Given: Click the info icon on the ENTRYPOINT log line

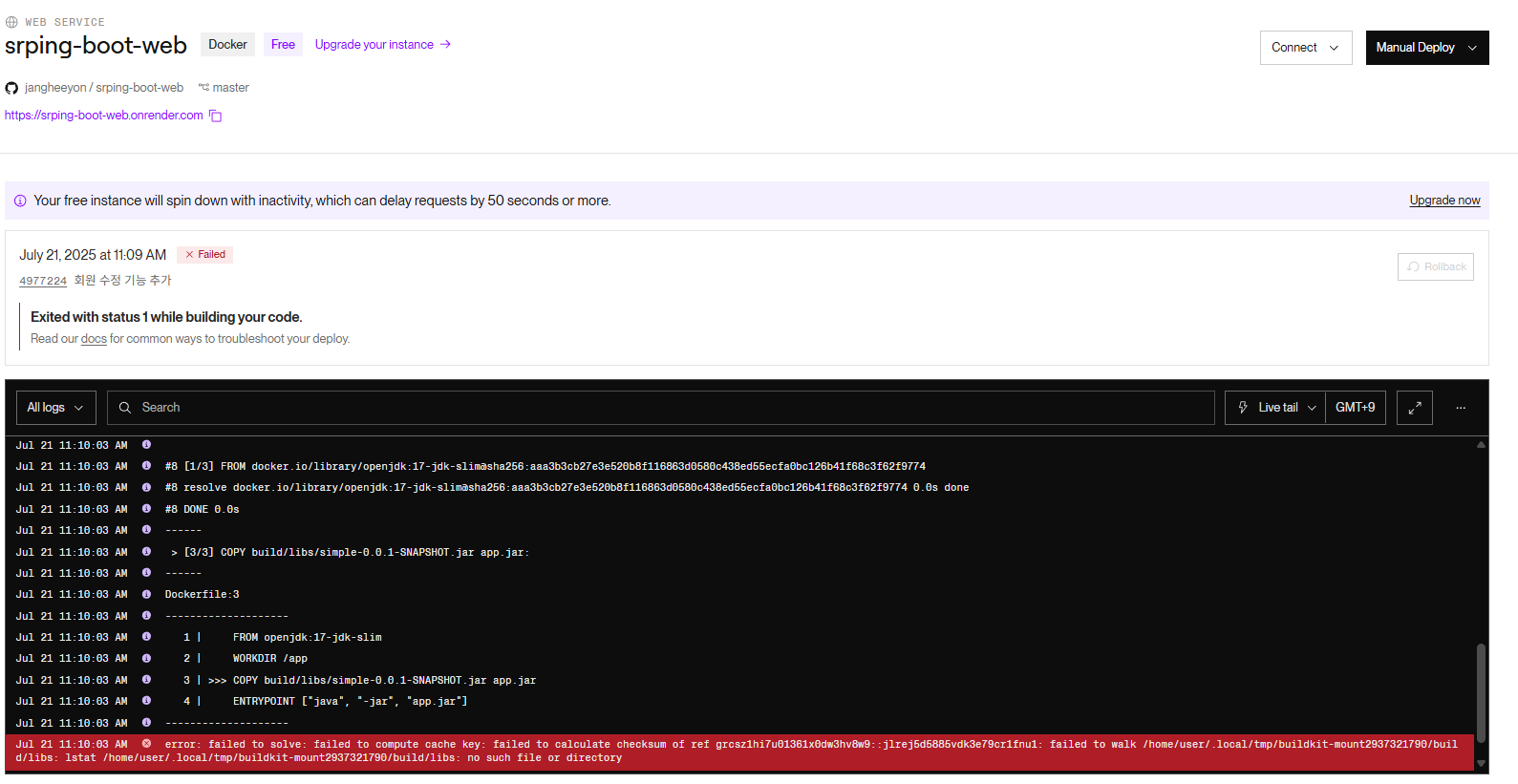Looking at the screenshot, I should coord(146,701).
